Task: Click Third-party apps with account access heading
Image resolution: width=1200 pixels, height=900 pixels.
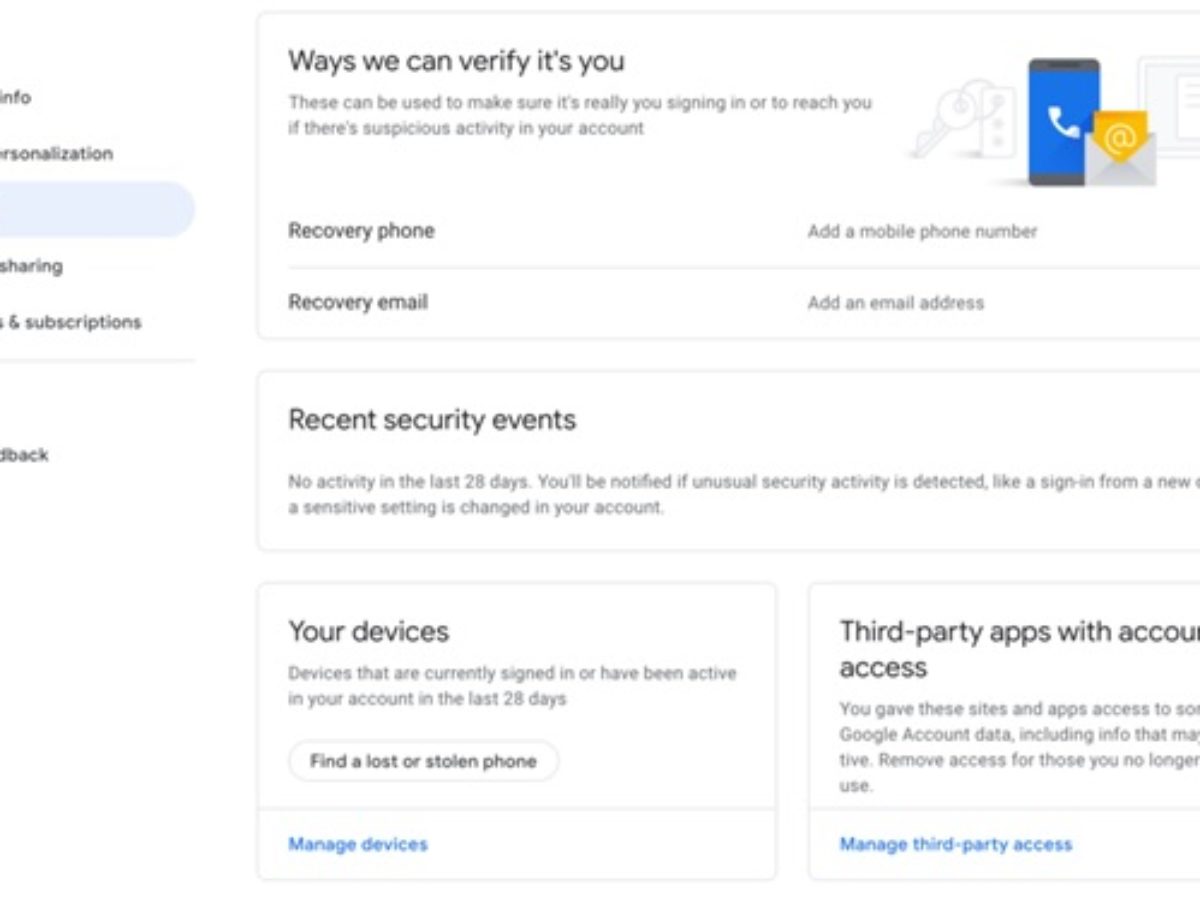Action: 1018,648
